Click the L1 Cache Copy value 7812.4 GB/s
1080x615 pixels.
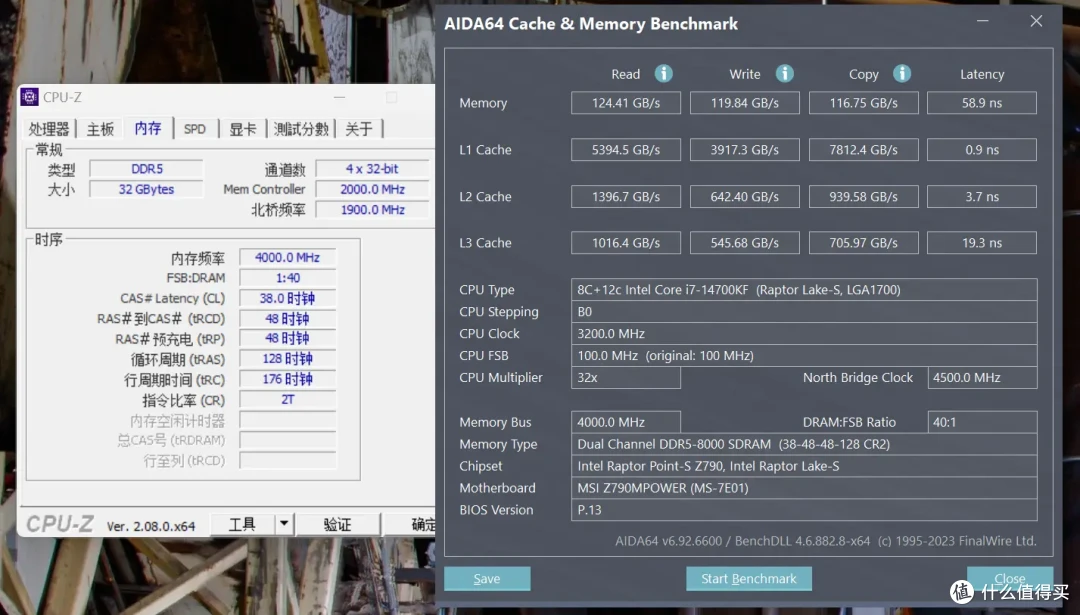click(x=864, y=149)
